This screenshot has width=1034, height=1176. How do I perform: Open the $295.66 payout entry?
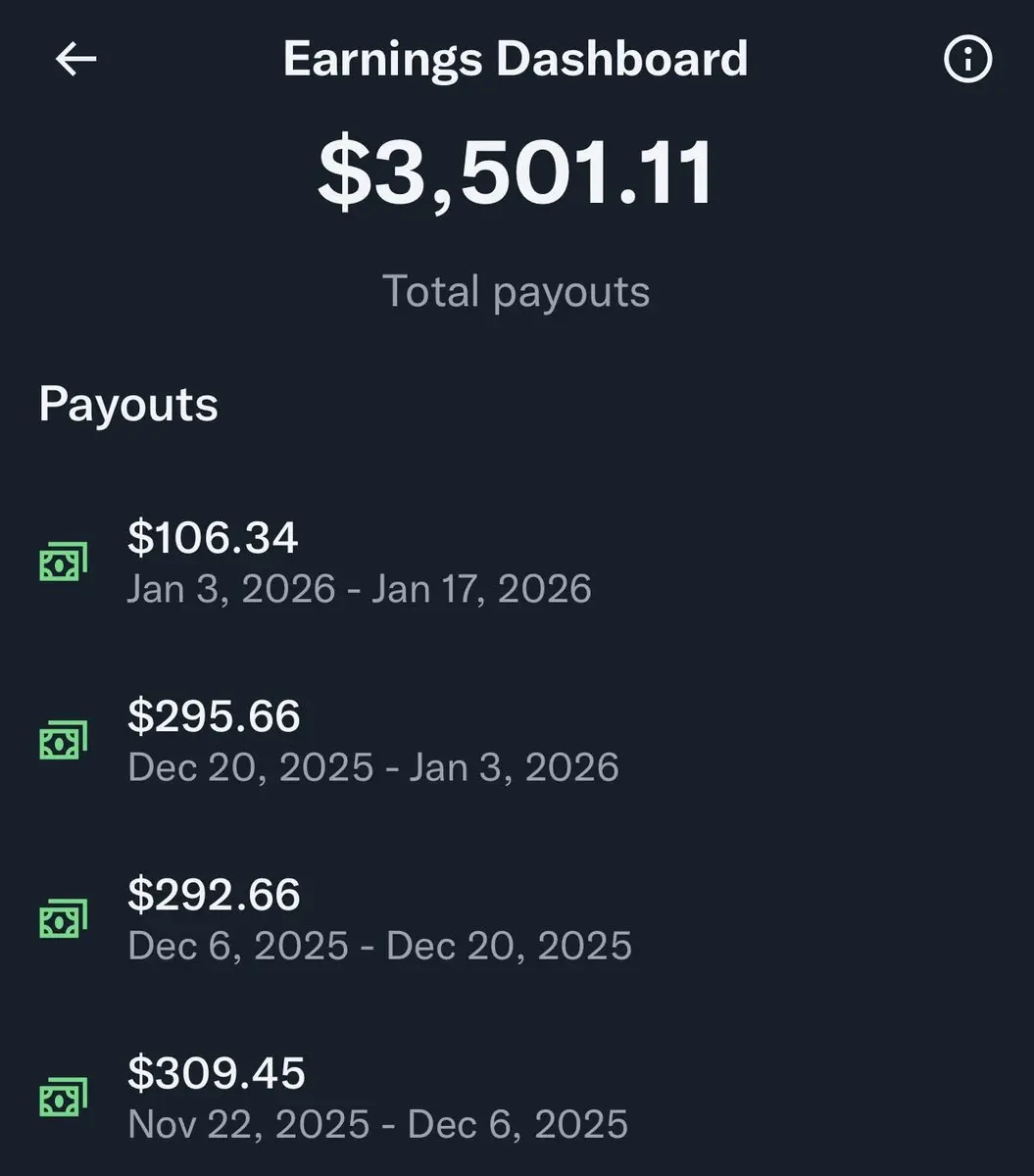click(214, 716)
